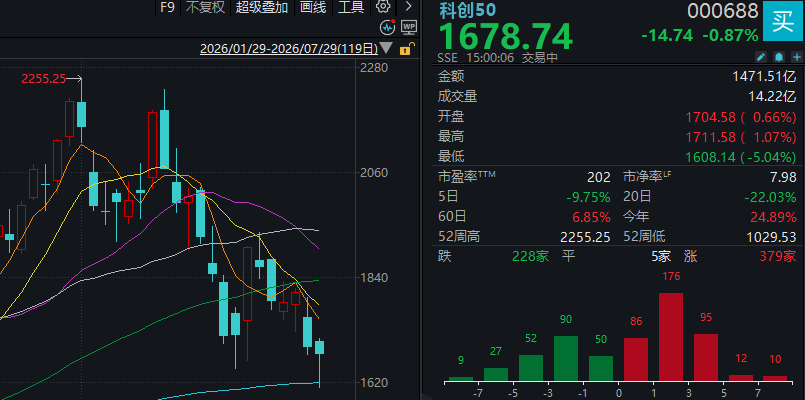Open the F9 menu item
This screenshot has width=805, height=400.
[x=167, y=7]
